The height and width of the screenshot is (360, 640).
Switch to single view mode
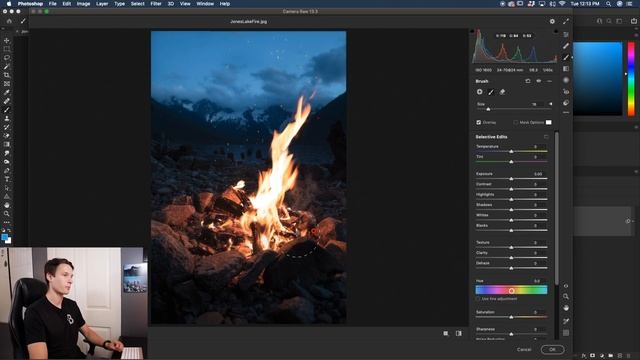(446, 333)
